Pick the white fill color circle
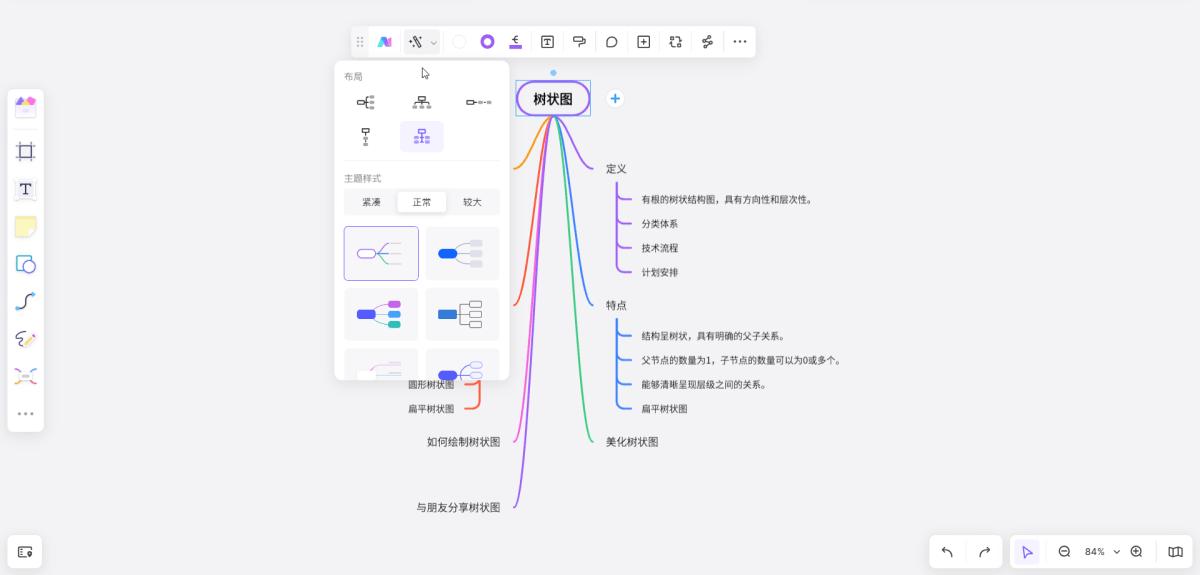 pos(459,42)
